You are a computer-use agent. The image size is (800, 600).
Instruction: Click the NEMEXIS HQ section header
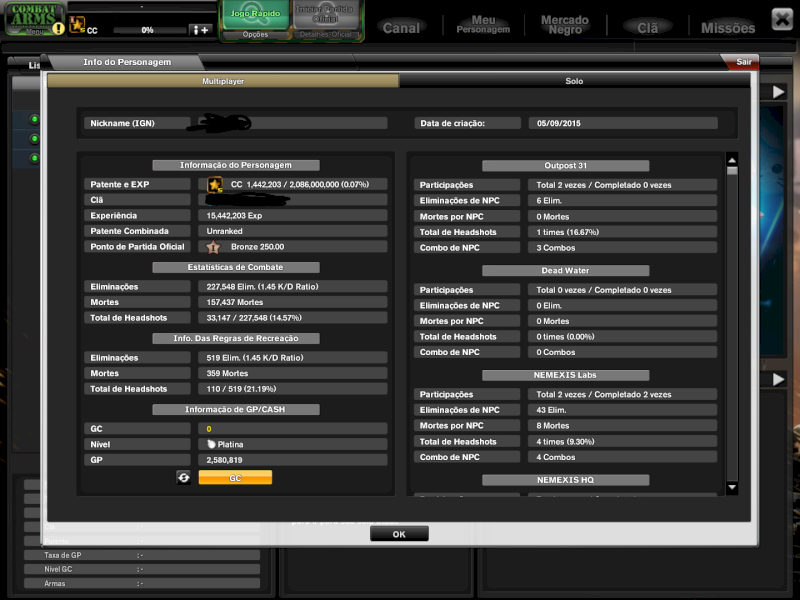pos(565,480)
